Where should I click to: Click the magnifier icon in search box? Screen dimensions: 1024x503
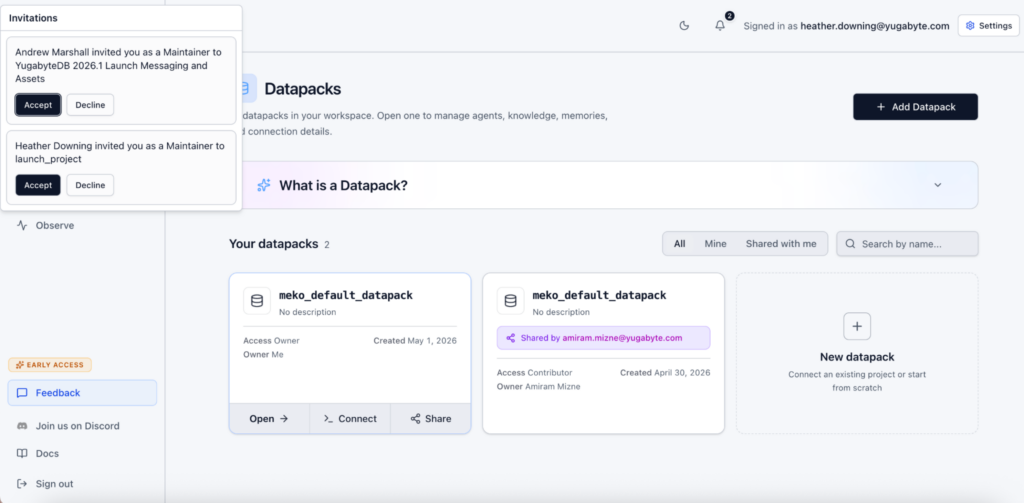pyautogui.click(x=850, y=244)
